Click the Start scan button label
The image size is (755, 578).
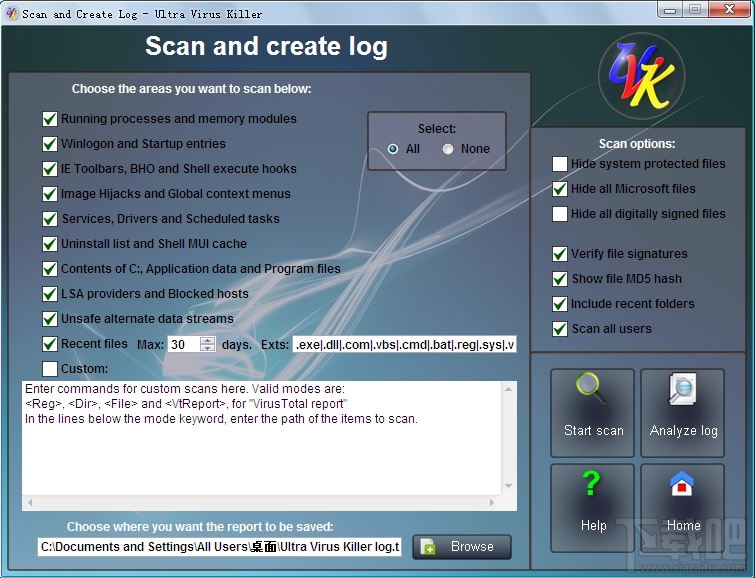coord(593,430)
